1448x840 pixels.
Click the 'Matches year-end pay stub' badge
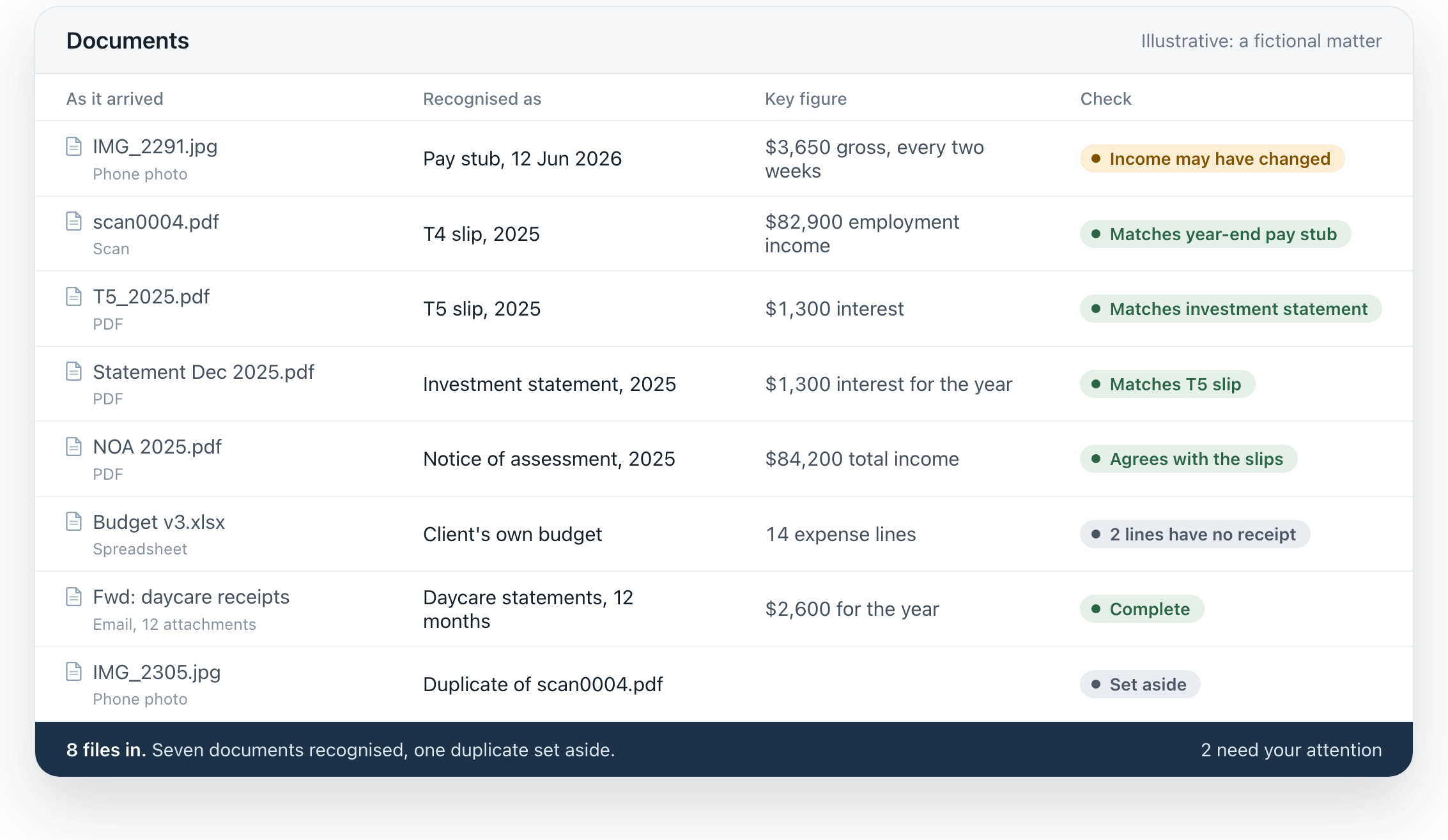1215,234
